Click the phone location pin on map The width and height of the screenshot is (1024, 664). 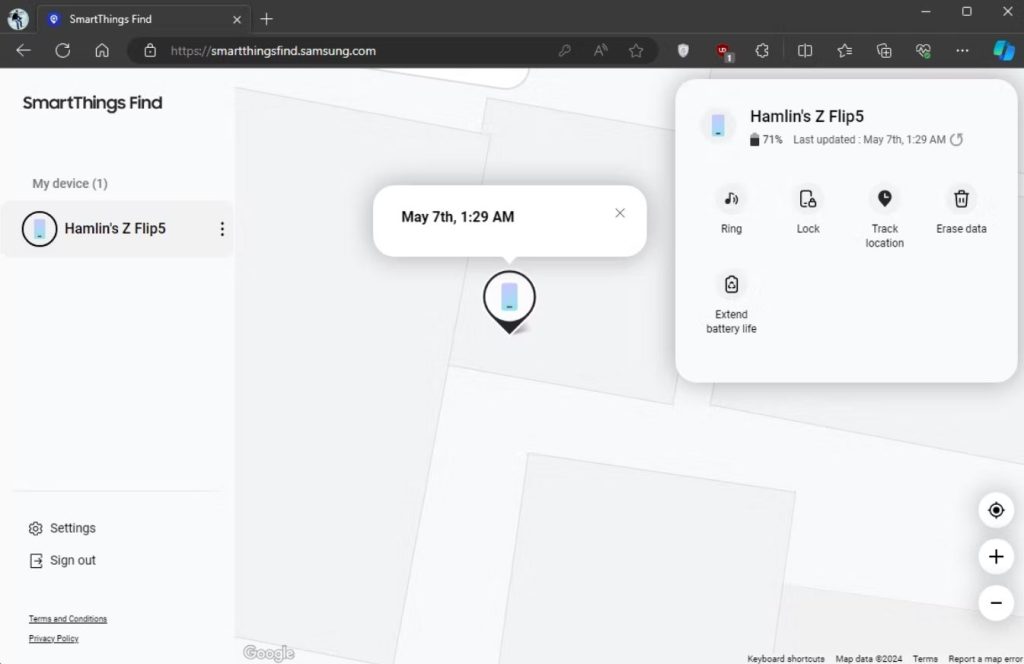point(509,299)
